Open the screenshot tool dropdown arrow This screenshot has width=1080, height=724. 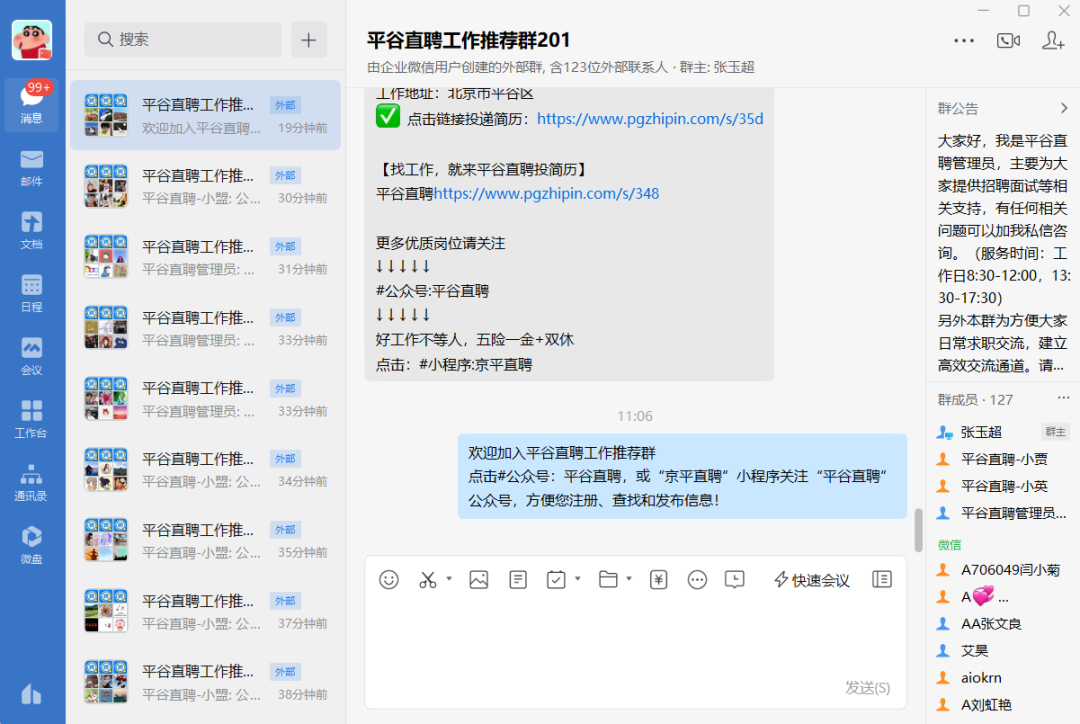tap(449, 579)
